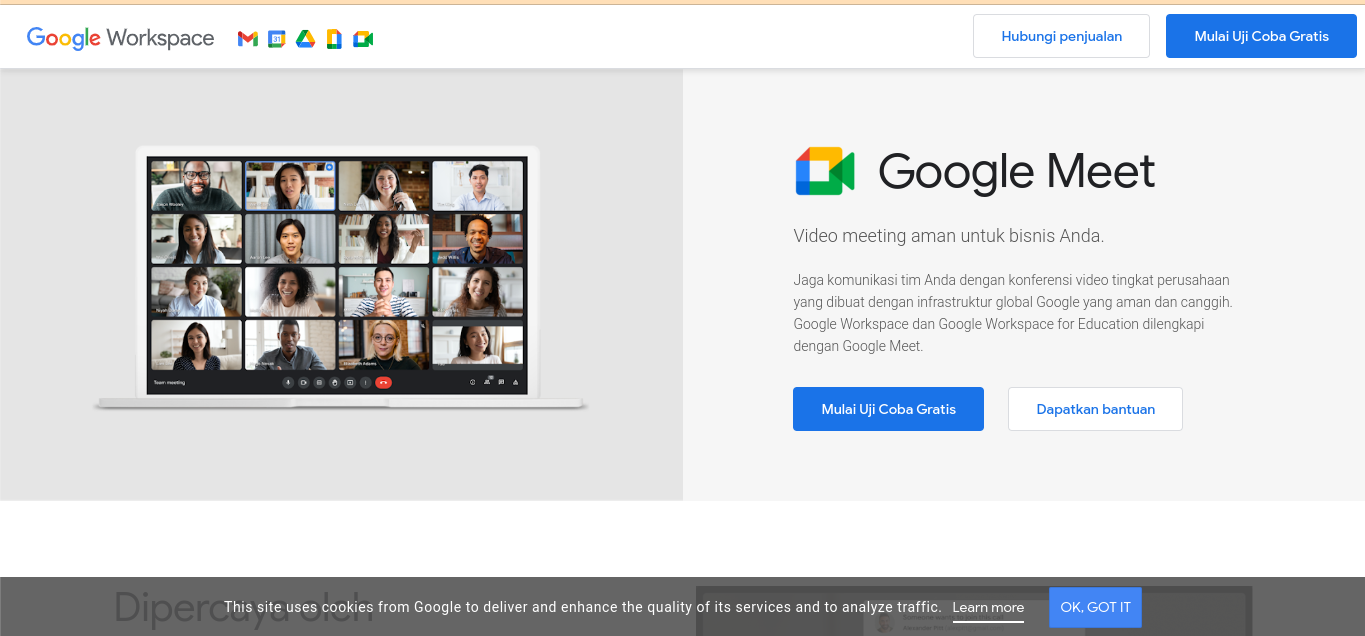Click Mulai Uji Coba Gratis in the navigation bar

(1261, 36)
